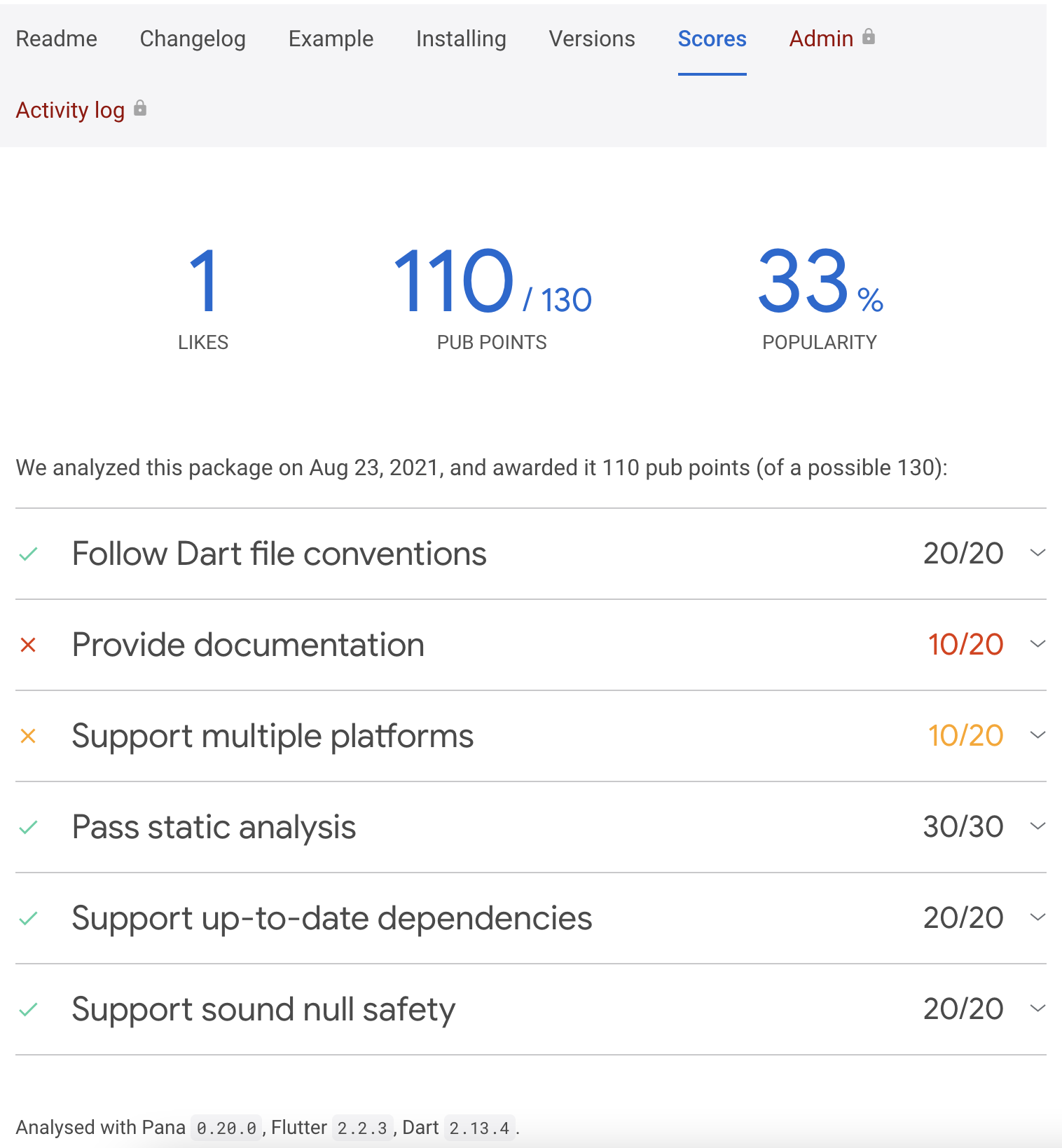
Task: Go to the Versions tab
Action: click(592, 39)
